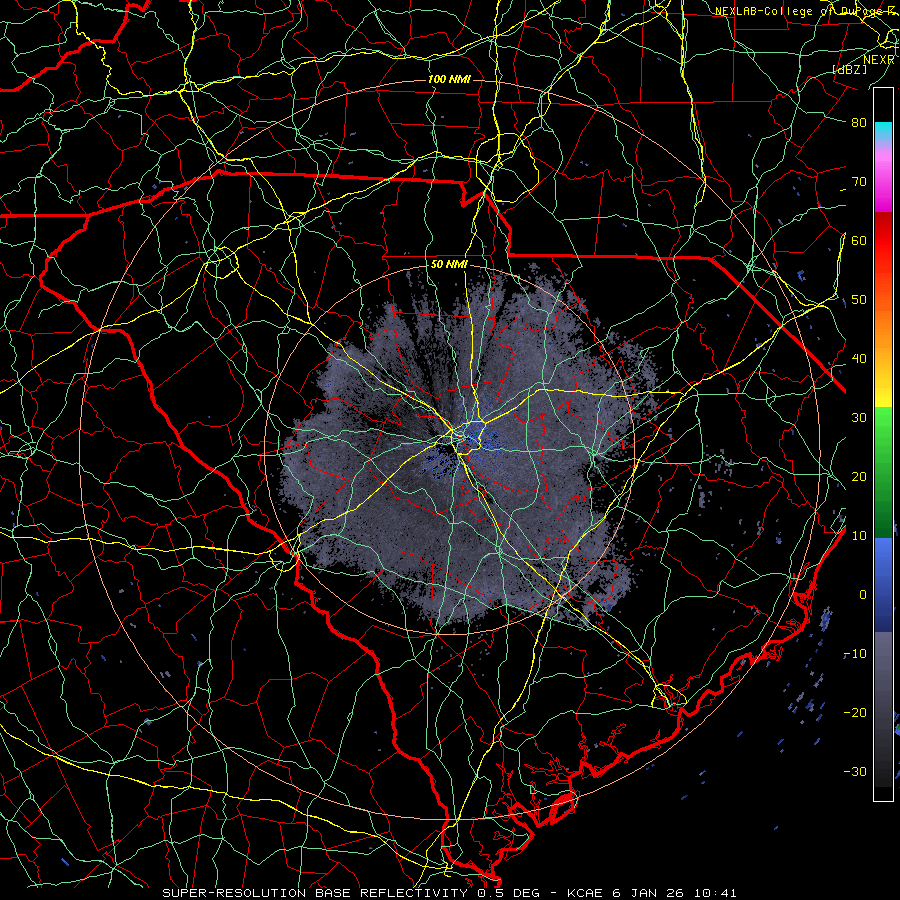Viewport: 900px width, 900px height.
Task: Click the SUPER-RESOLUTION BASE REFLECTIVITY caption text
Action: point(315,893)
